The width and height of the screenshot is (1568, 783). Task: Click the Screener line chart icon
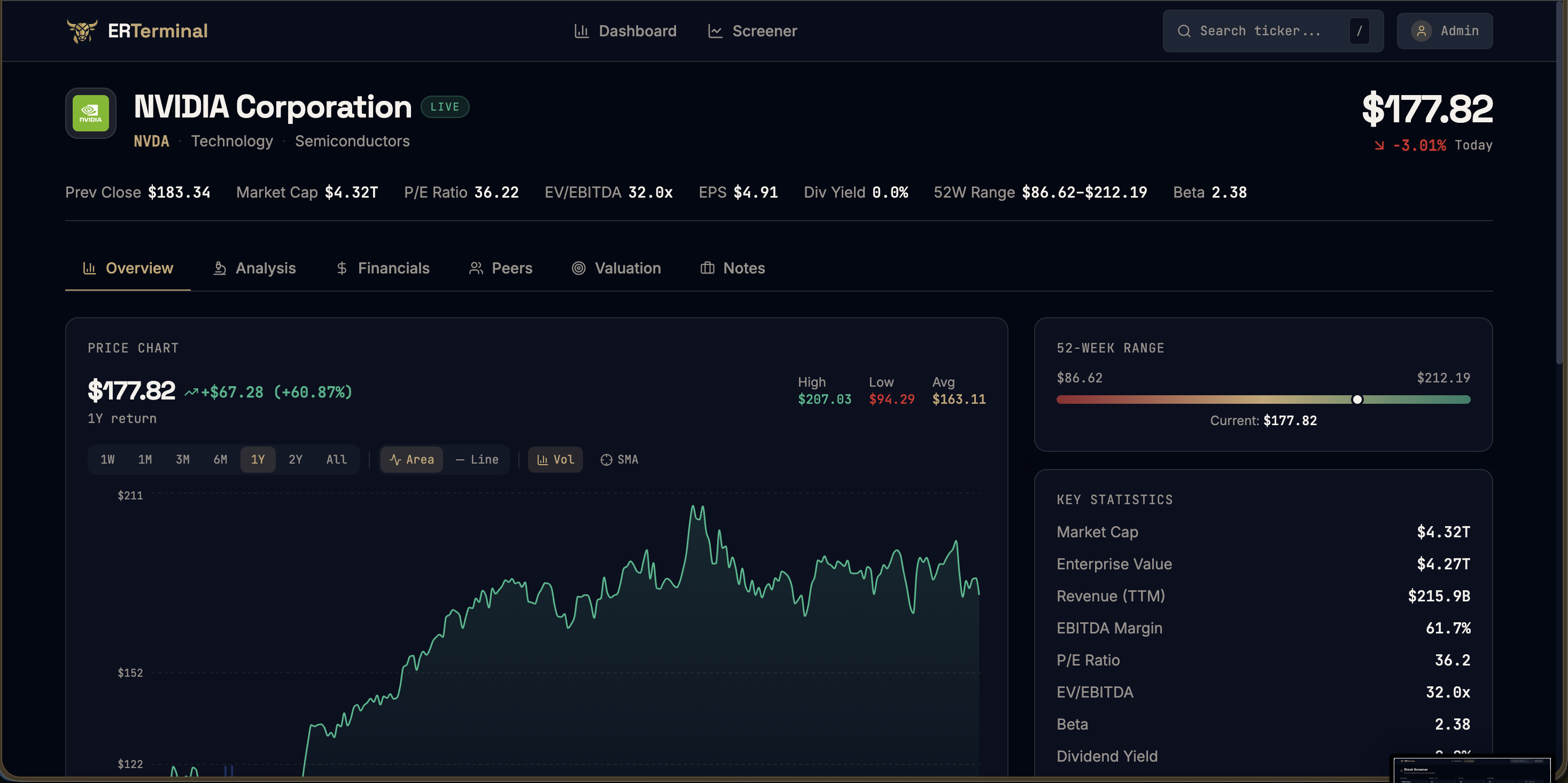[715, 30]
